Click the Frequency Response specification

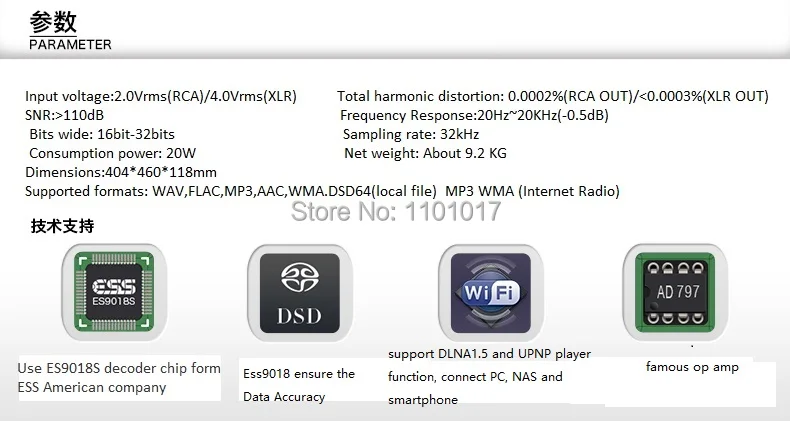point(474,115)
